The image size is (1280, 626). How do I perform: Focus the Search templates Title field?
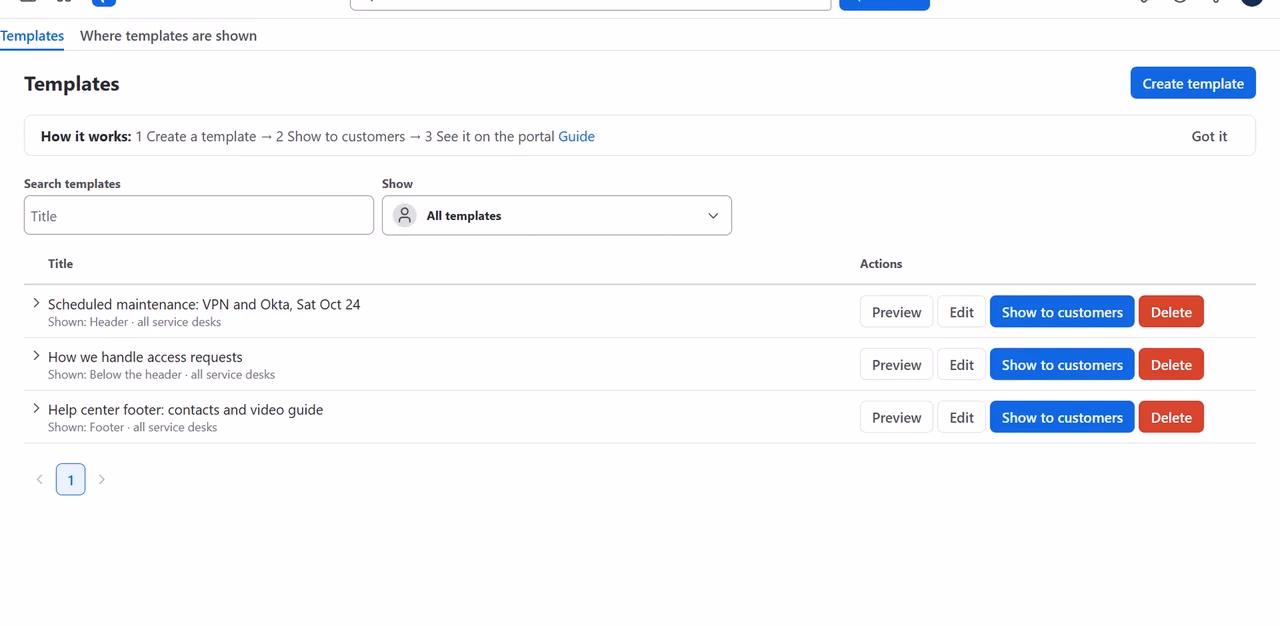click(x=199, y=215)
